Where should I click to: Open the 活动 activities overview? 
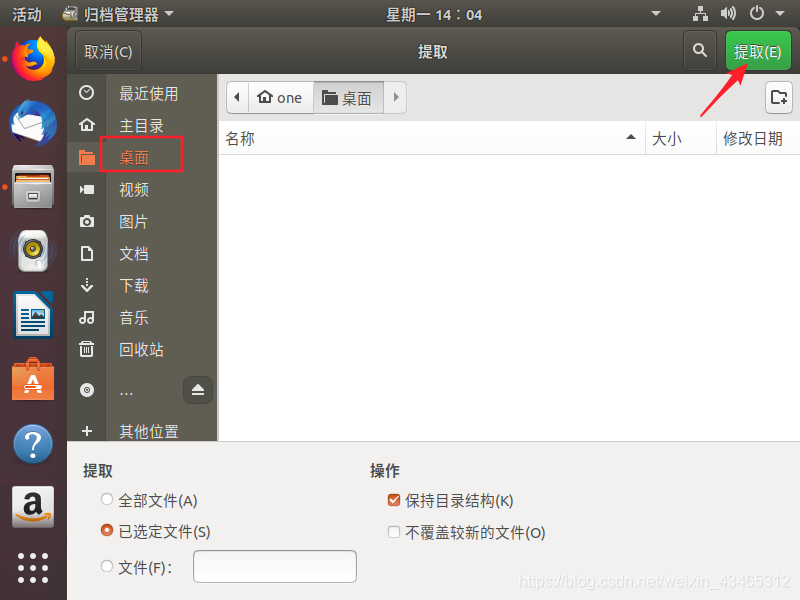click(x=27, y=14)
